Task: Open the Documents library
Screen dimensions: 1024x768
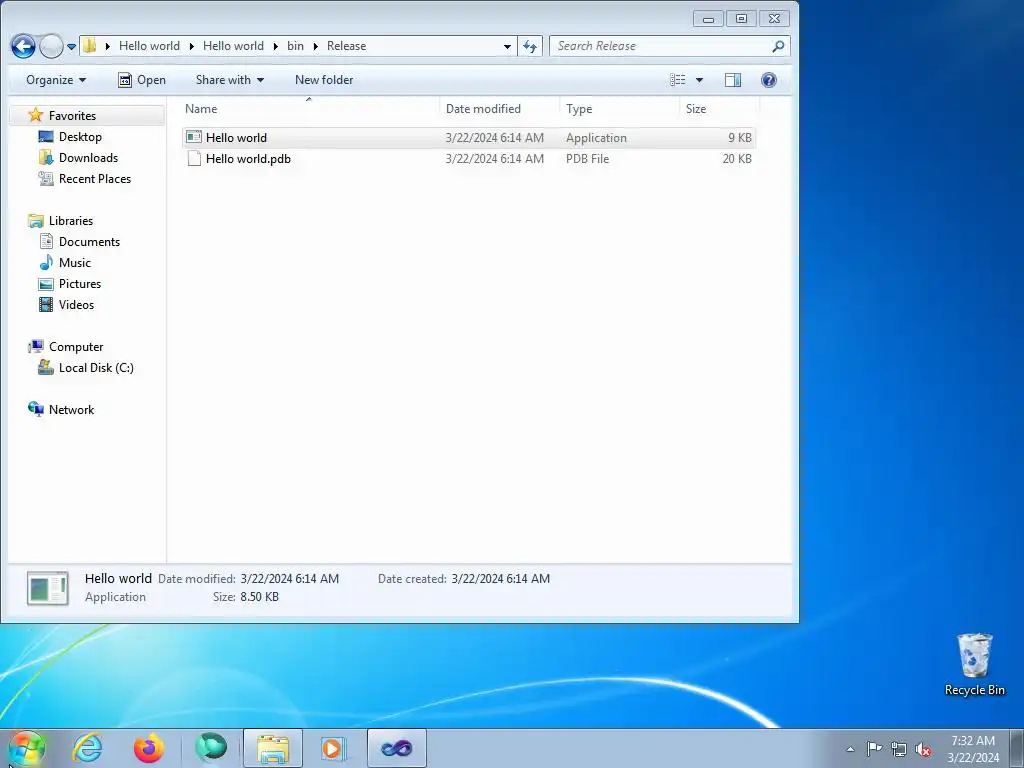Action: click(x=89, y=242)
